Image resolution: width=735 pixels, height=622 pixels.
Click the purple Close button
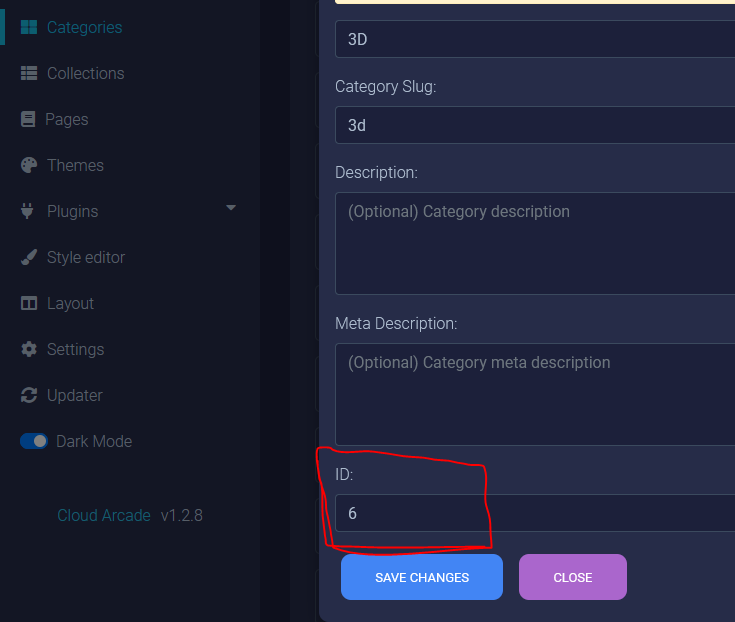pyautogui.click(x=572, y=577)
